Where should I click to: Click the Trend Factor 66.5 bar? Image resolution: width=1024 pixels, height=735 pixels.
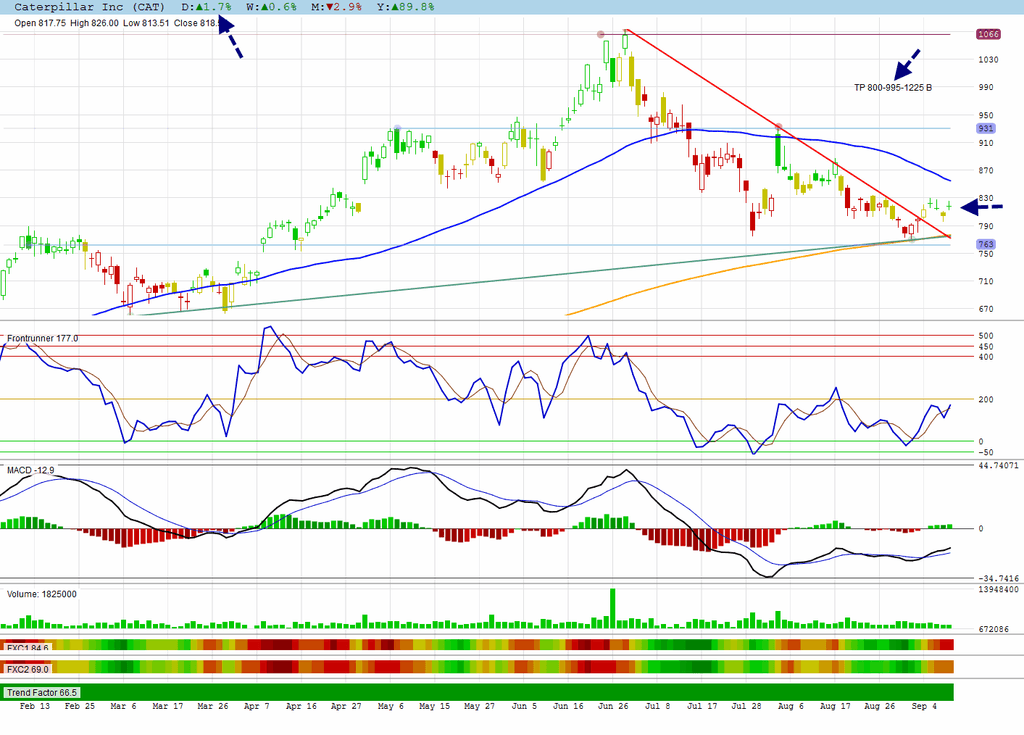477,693
